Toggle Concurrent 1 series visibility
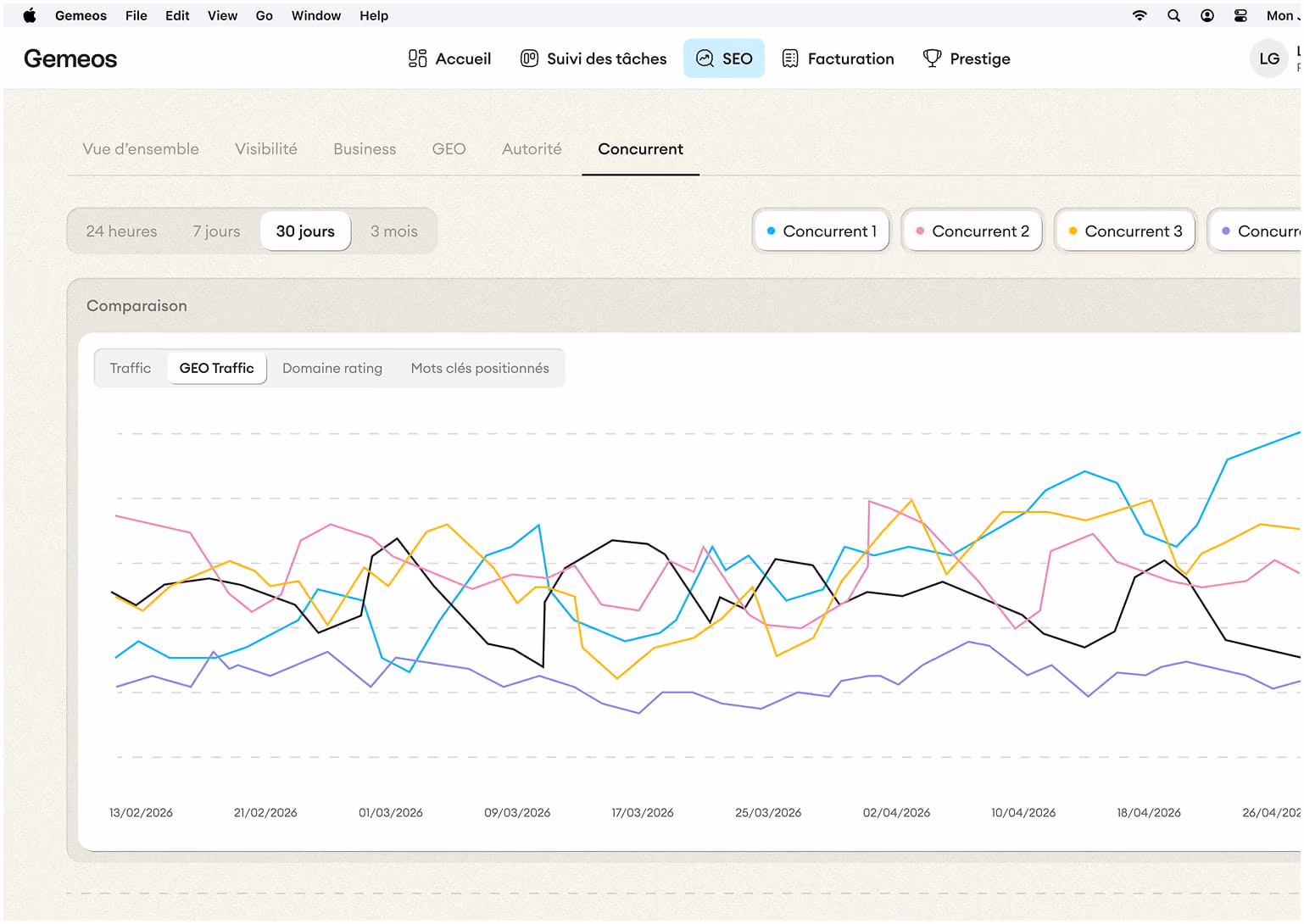Viewport: 1304px width, 924px height. click(822, 231)
